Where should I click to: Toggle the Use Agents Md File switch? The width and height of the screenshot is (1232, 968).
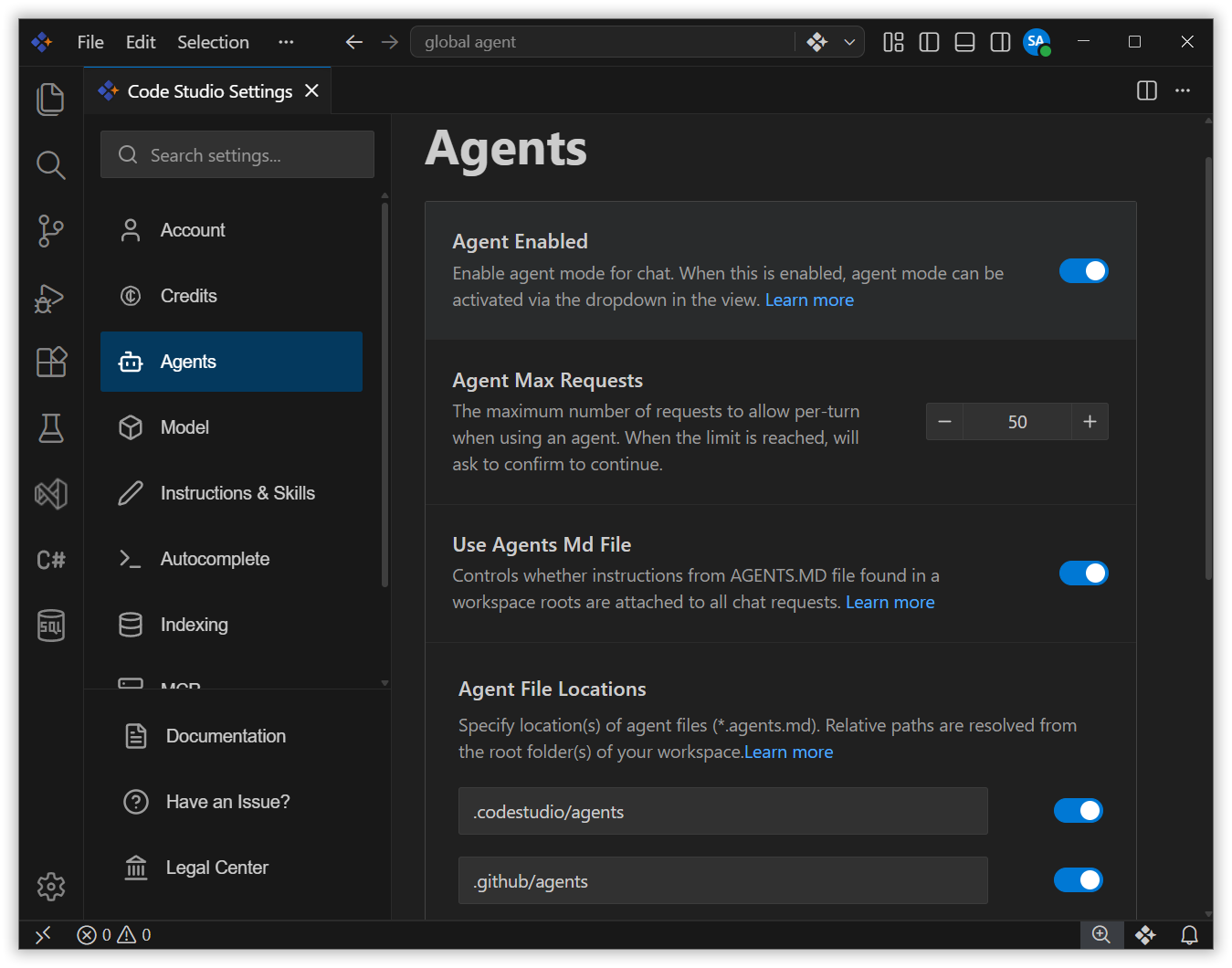tap(1083, 573)
